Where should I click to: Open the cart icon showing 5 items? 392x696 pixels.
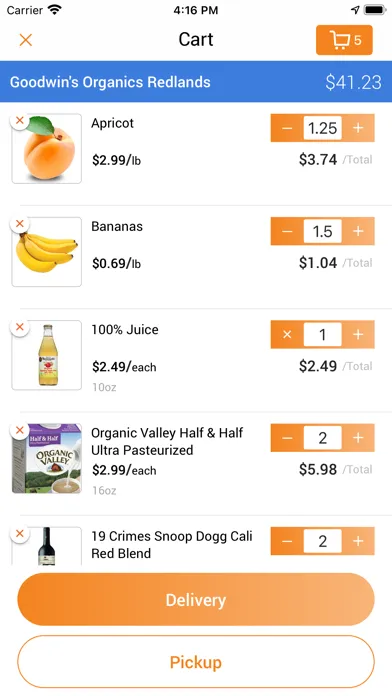(344, 40)
